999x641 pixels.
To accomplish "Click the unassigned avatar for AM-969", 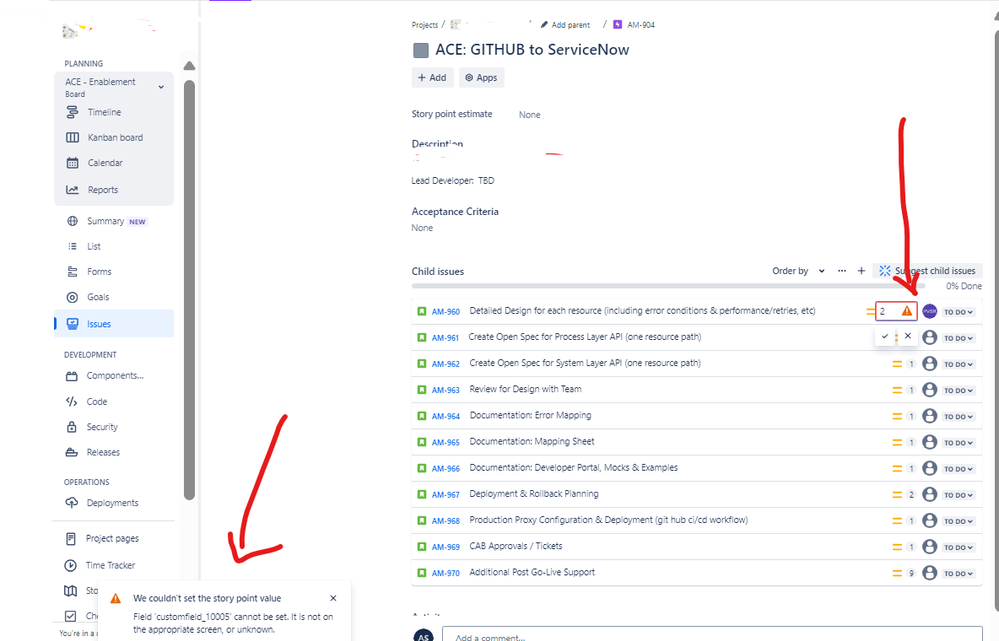I will click(x=930, y=546).
